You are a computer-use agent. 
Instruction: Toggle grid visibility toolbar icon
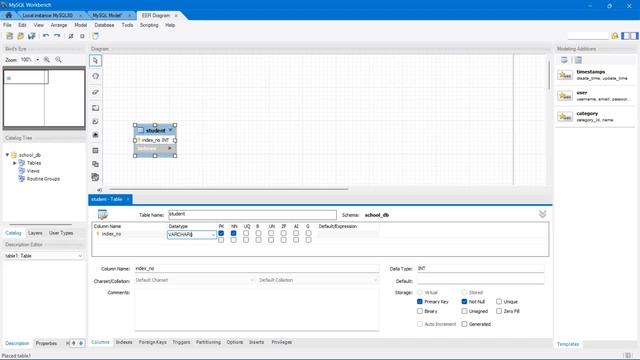[x=71, y=36]
